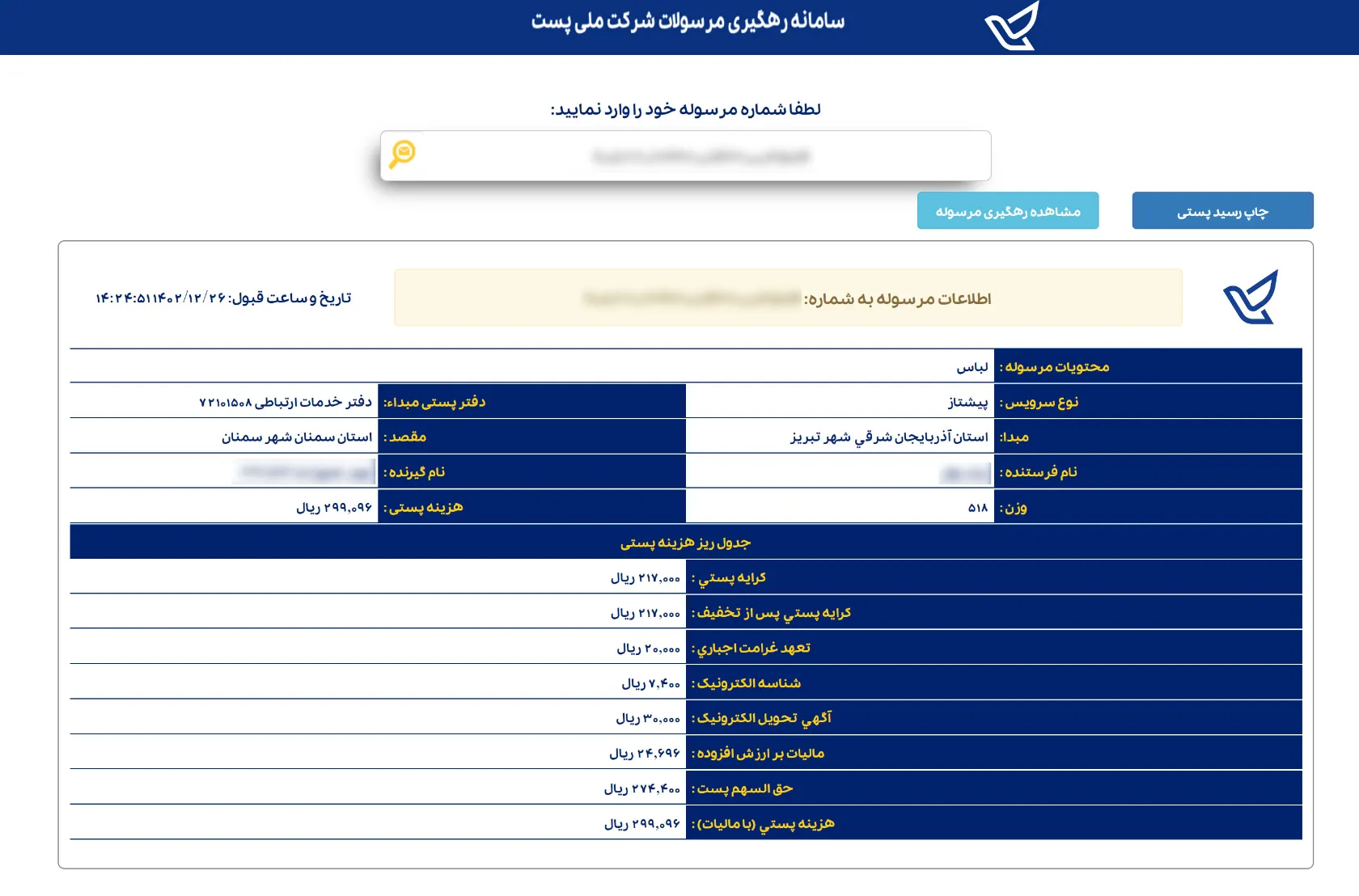The image size is (1359, 896).
Task: Click the 'حق السهم پست' label cell
Action: click(994, 788)
